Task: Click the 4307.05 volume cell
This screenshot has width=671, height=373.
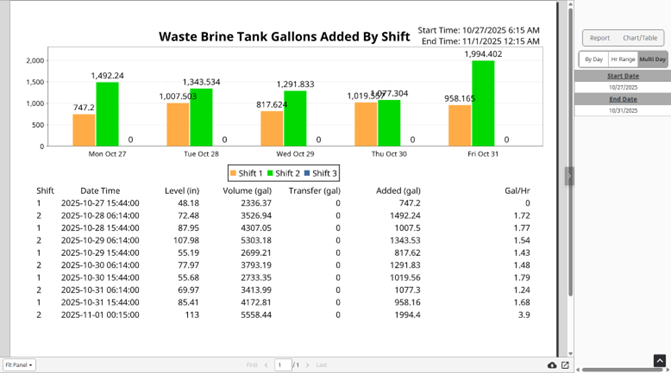Action: [x=256, y=228]
